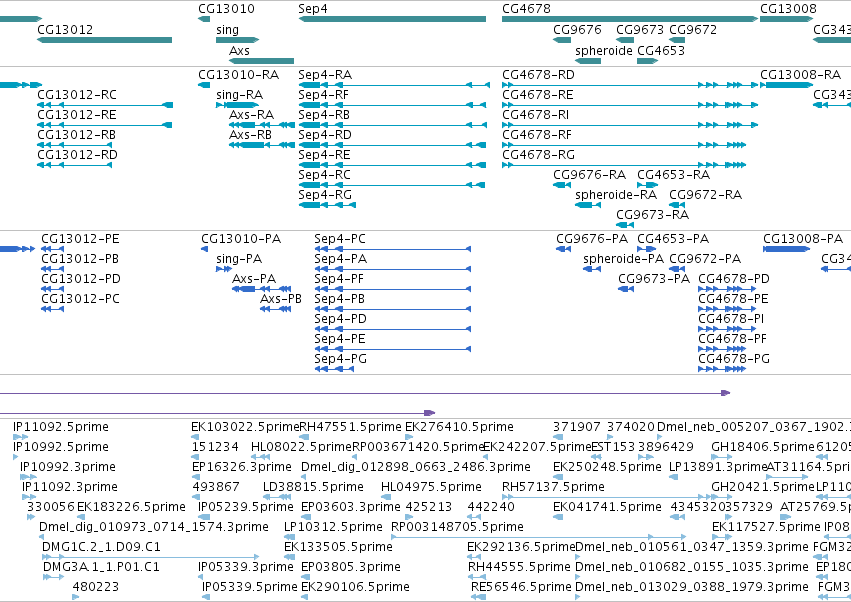Select protein CG13010-PA
Image resolution: width=851 pixels, height=602 pixels.
241,239
